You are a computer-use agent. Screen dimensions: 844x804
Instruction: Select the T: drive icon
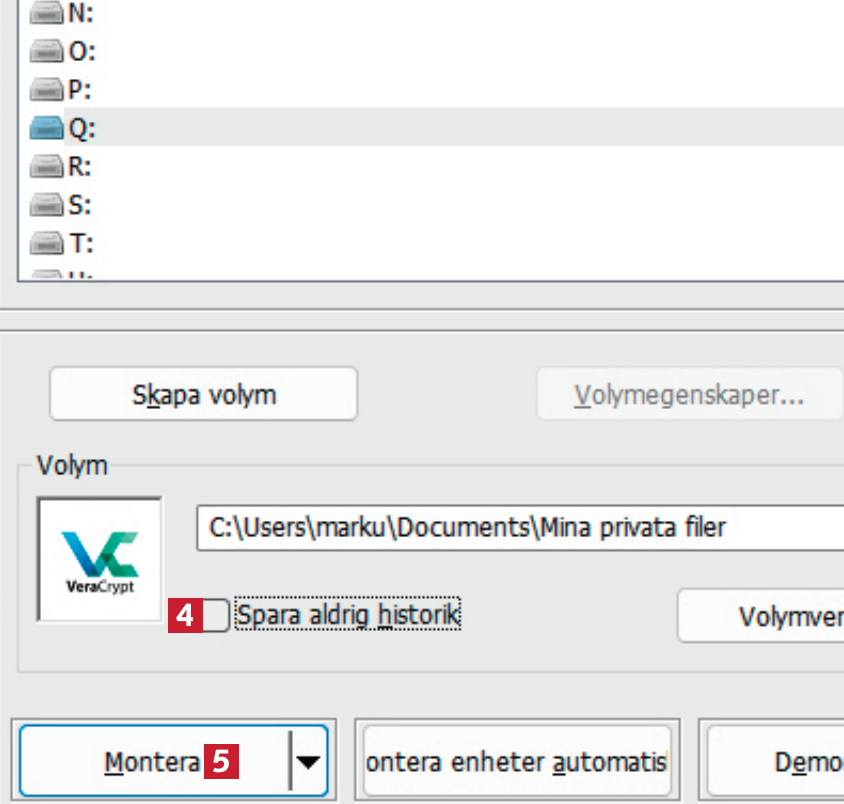tap(46, 243)
